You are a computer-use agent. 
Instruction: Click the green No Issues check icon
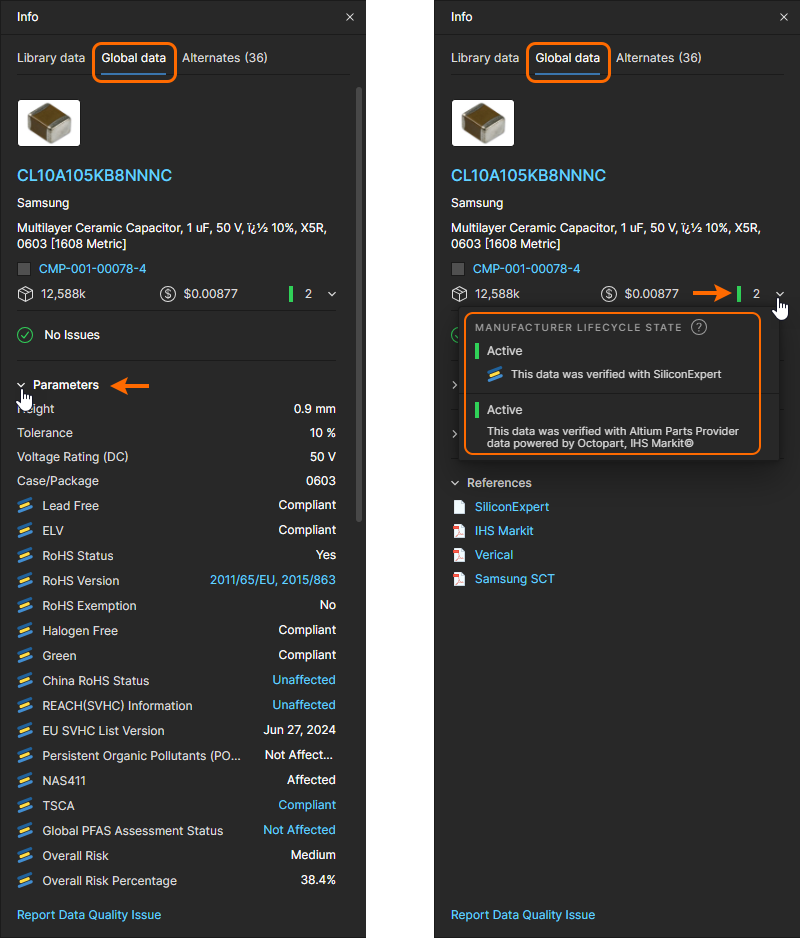pyautogui.click(x=25, y=335)
